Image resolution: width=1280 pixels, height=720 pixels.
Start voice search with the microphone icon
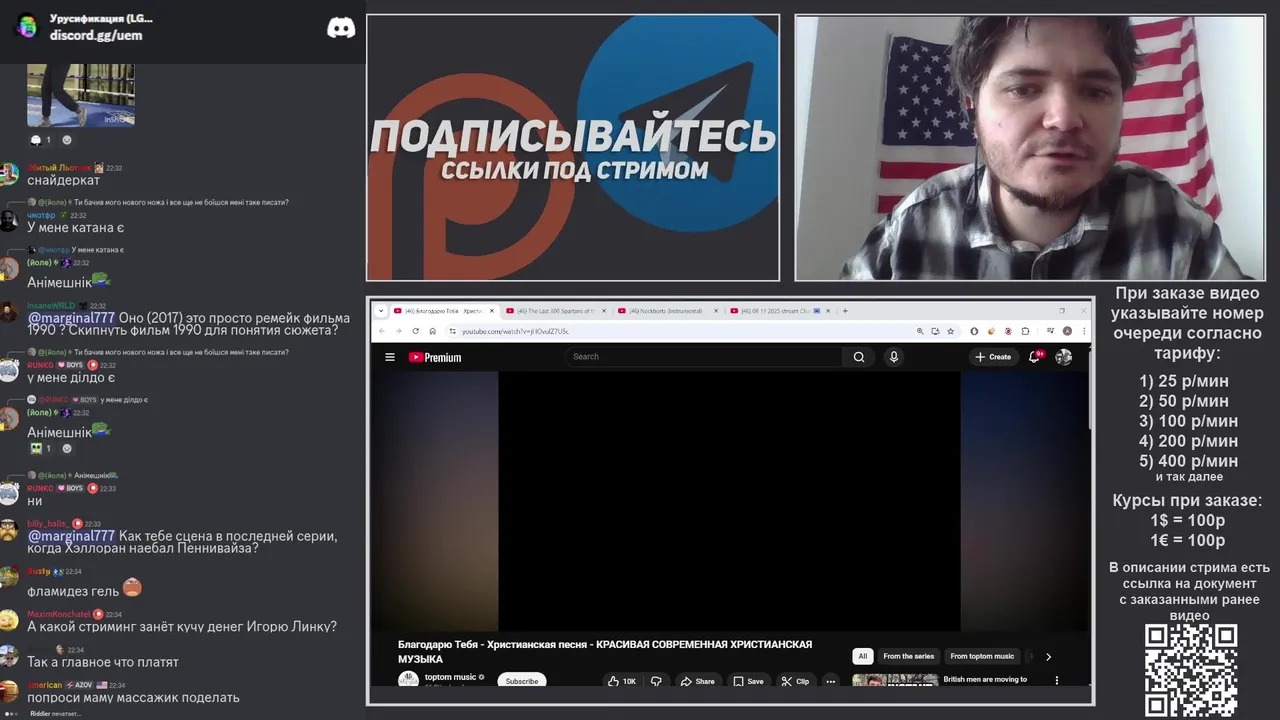coord(894,357)
